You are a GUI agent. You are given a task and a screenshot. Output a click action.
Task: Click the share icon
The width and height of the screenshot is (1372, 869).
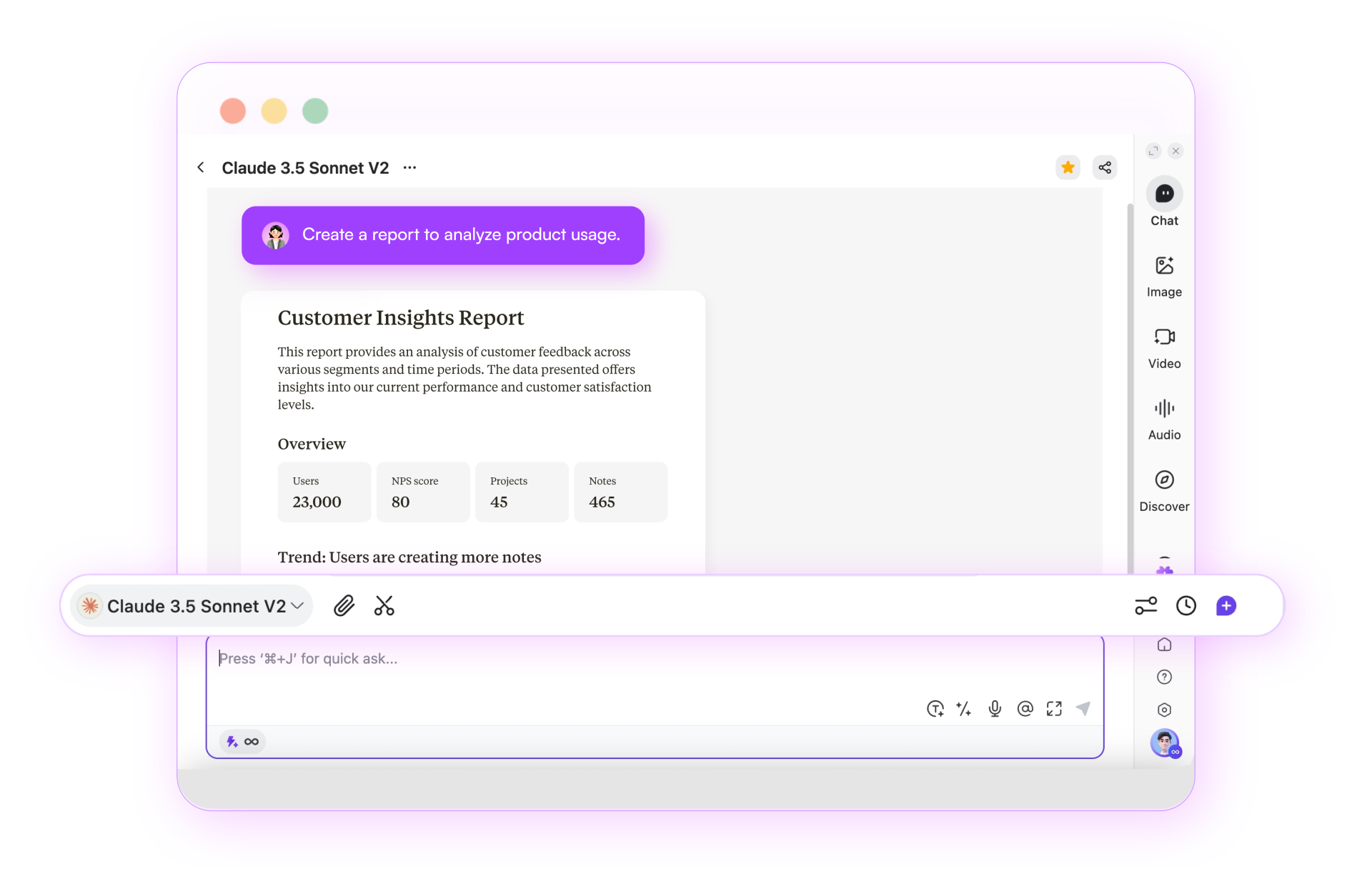tap(1105, 167)
